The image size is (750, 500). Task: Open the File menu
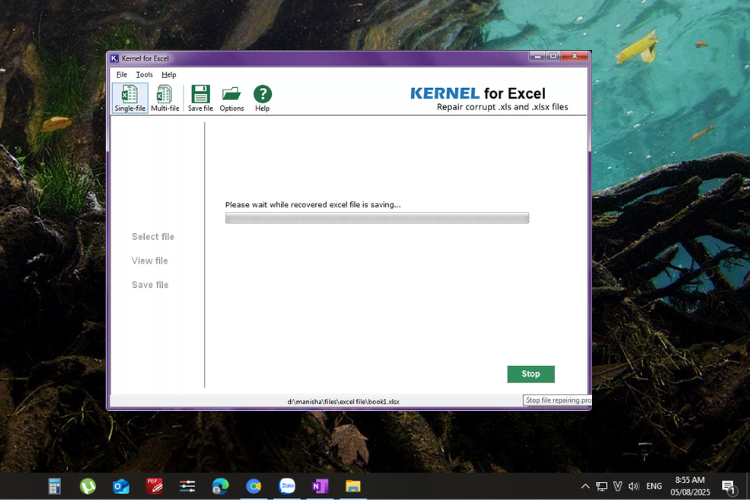pos(122,75)
